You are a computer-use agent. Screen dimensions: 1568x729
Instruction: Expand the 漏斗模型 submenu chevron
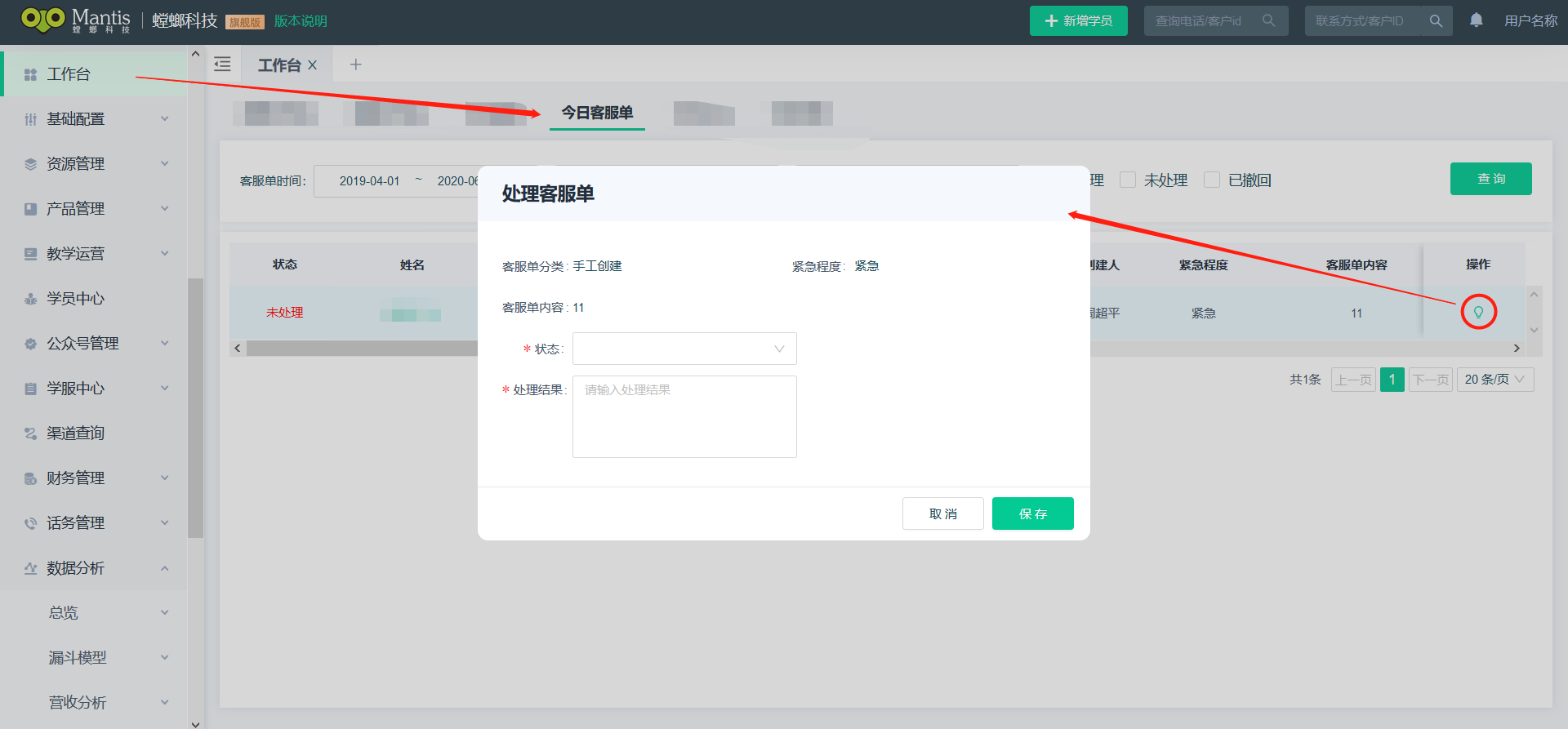165,657
